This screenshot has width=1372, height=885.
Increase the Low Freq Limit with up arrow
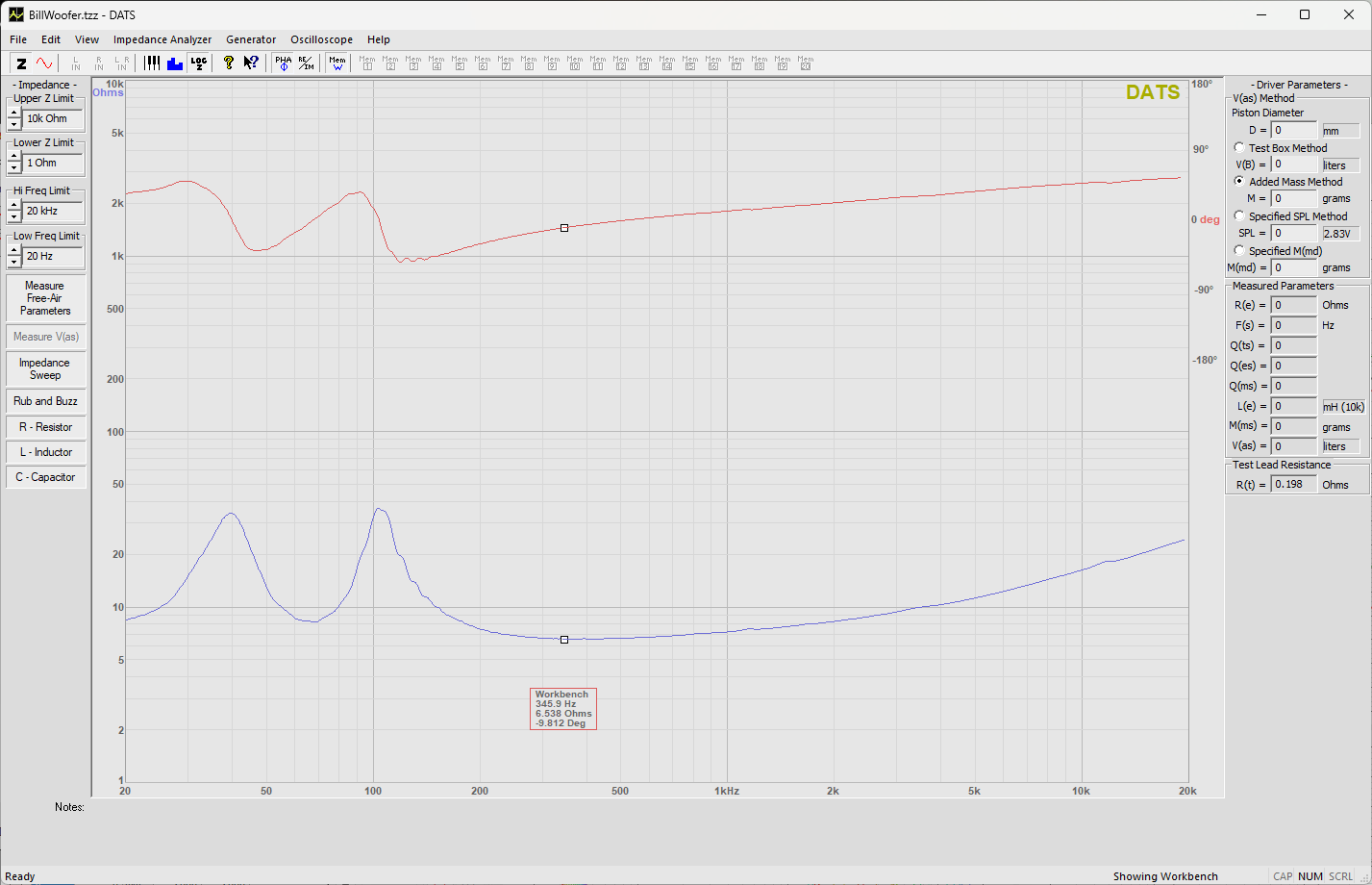pos(13,250)
